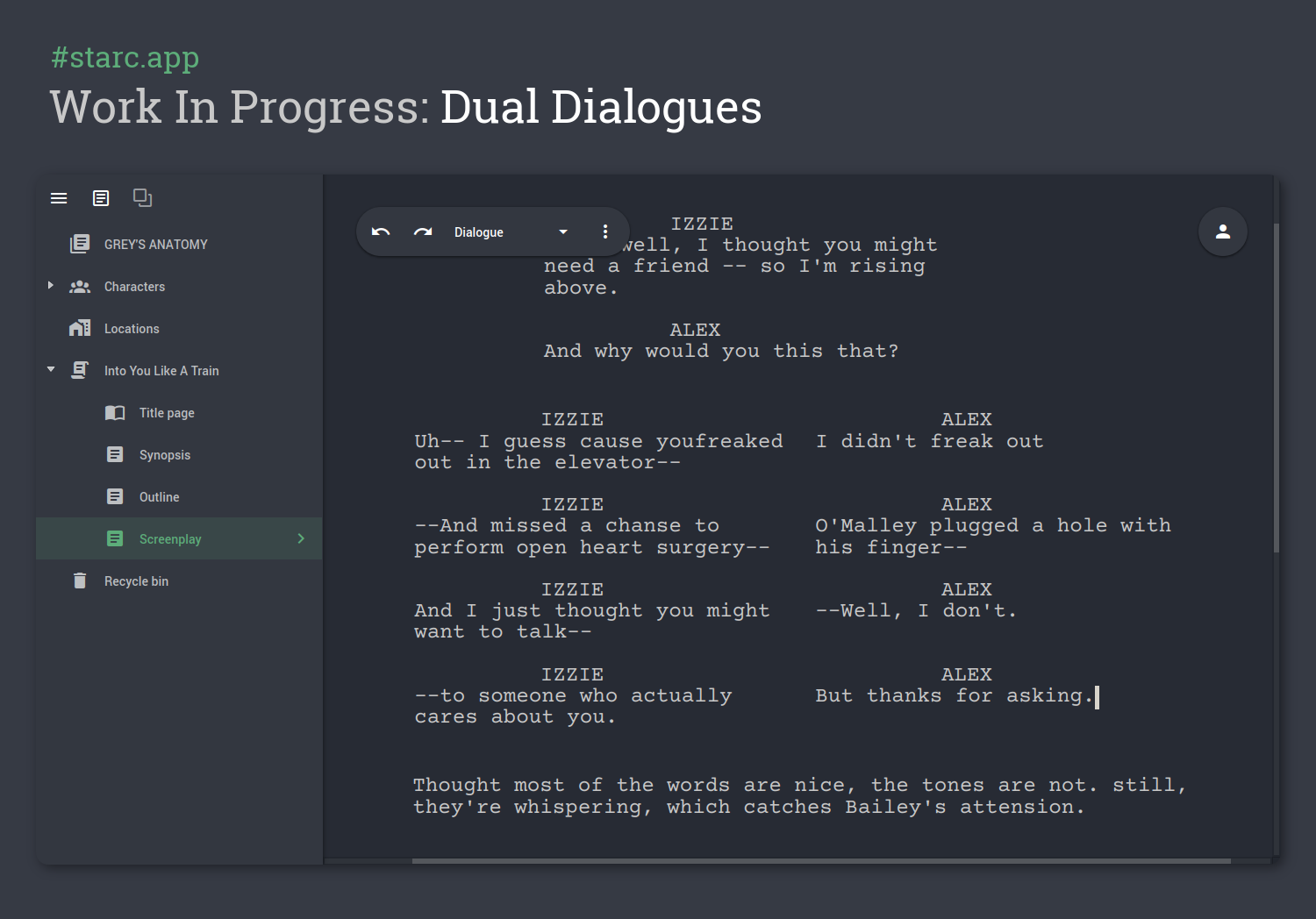Screen dimensions: 1316x919
Task: Open the hamburger menu icon
Action: pyautogui.click(x=59, y=198)
